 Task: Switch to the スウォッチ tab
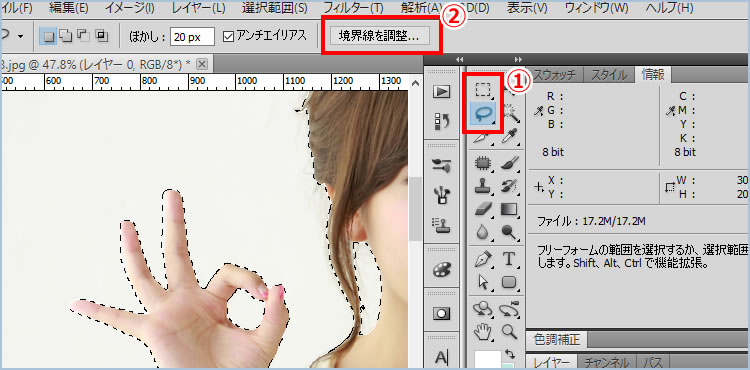tap(555, 75)
